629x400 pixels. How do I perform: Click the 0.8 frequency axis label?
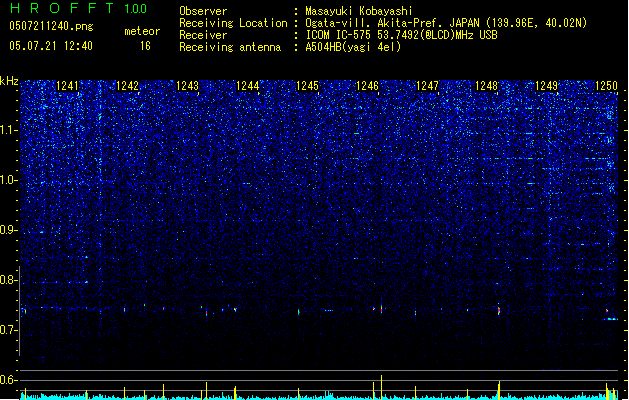pyautogui.click(x=9, y=280)
